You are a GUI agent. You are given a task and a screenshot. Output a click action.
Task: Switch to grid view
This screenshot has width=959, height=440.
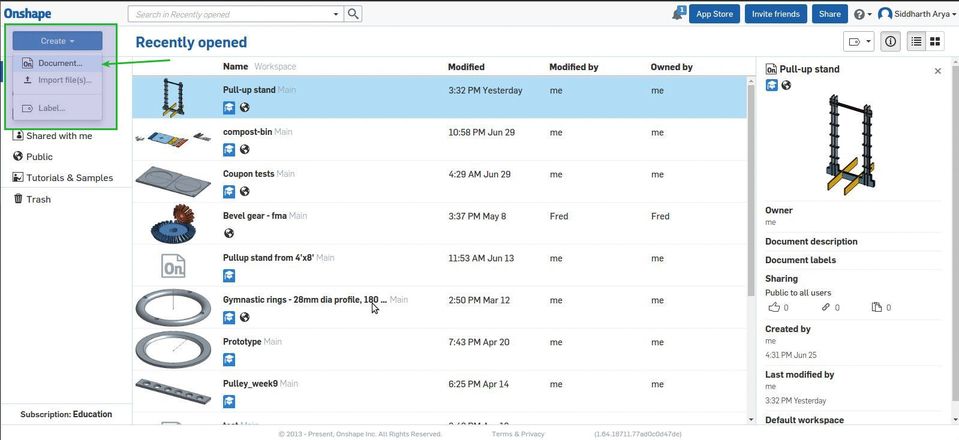[935, 42]
